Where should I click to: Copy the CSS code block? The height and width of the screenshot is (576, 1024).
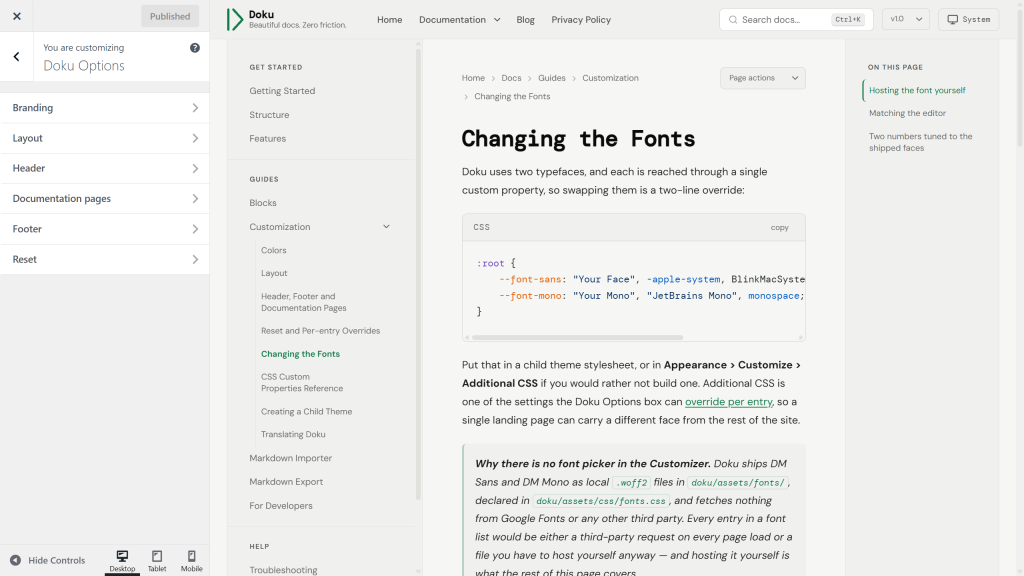click(x=779, y=227)
